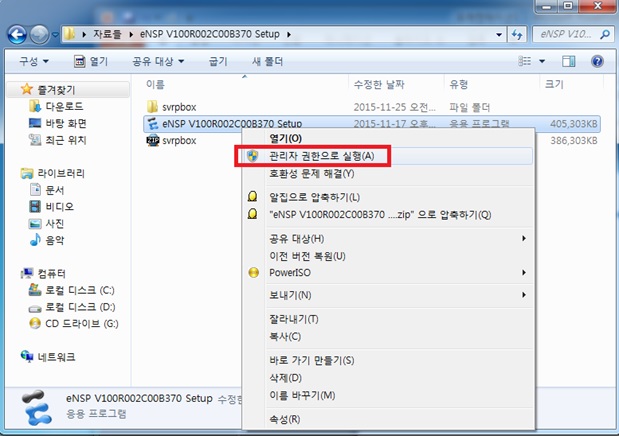Create a folder with 새 폴더

click(x=267, y=61)
